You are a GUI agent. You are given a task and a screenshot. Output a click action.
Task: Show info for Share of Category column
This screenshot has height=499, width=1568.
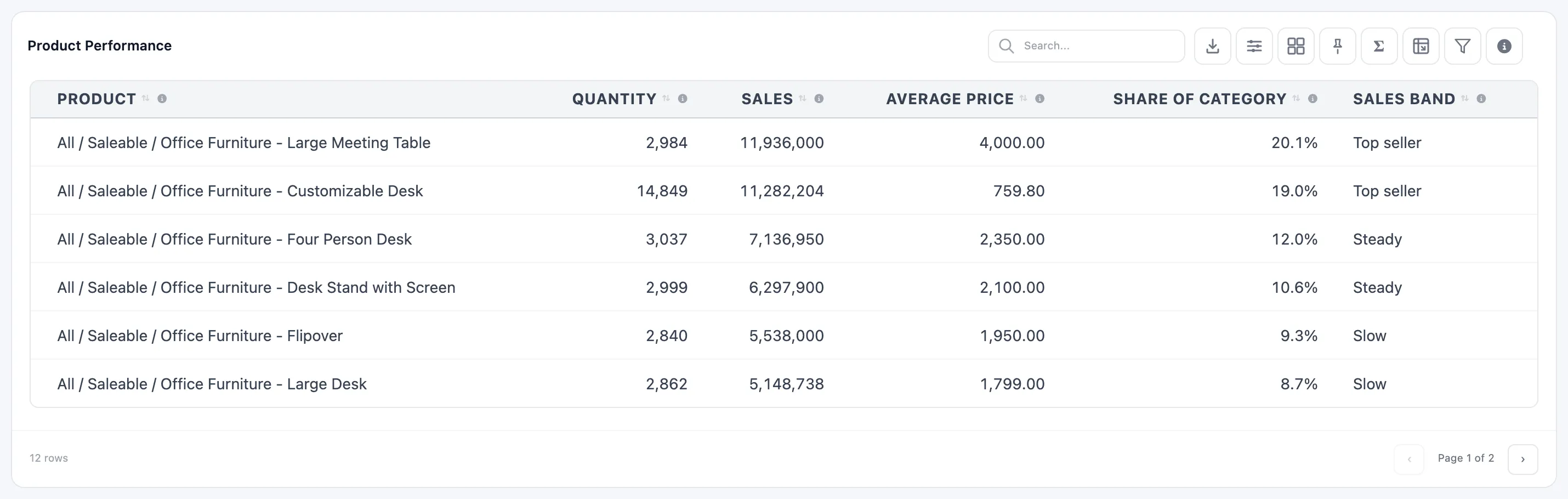pyautogui.click(x=1313, y=99)
